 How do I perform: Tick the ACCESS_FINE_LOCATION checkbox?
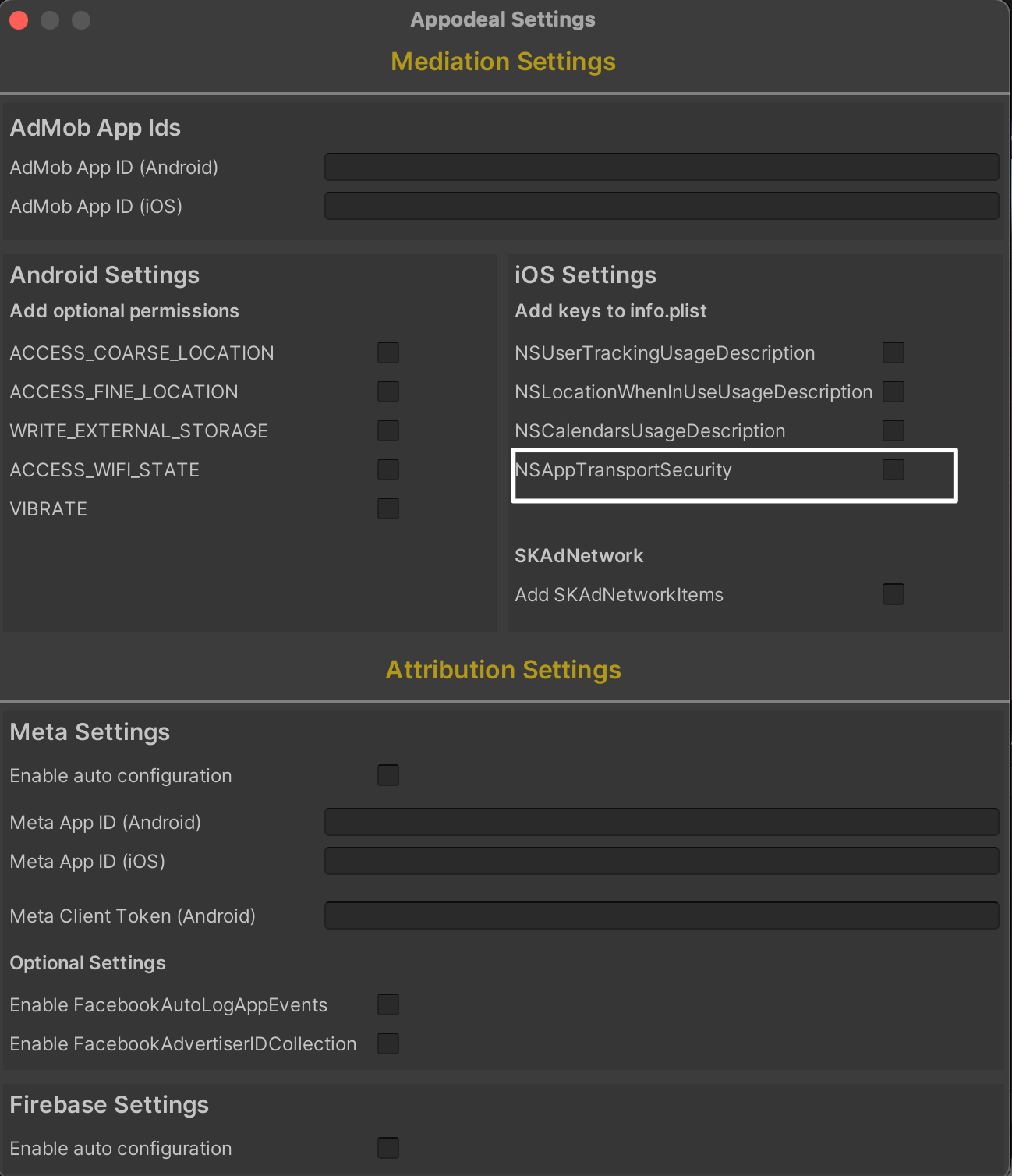coord(387,391)
